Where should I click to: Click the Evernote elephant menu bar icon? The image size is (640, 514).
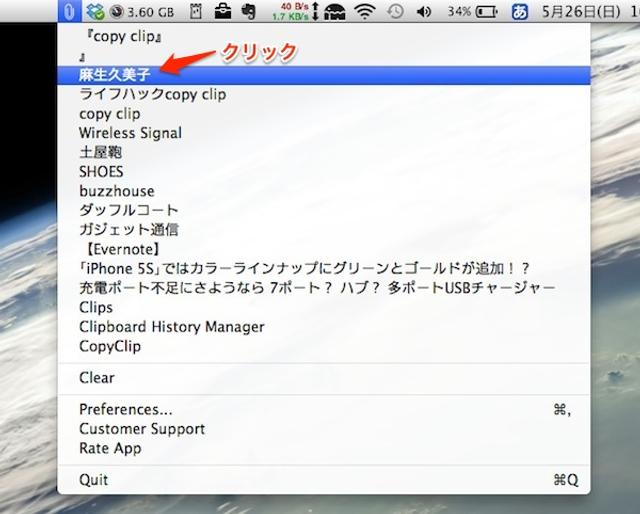[x=248, y=11]
